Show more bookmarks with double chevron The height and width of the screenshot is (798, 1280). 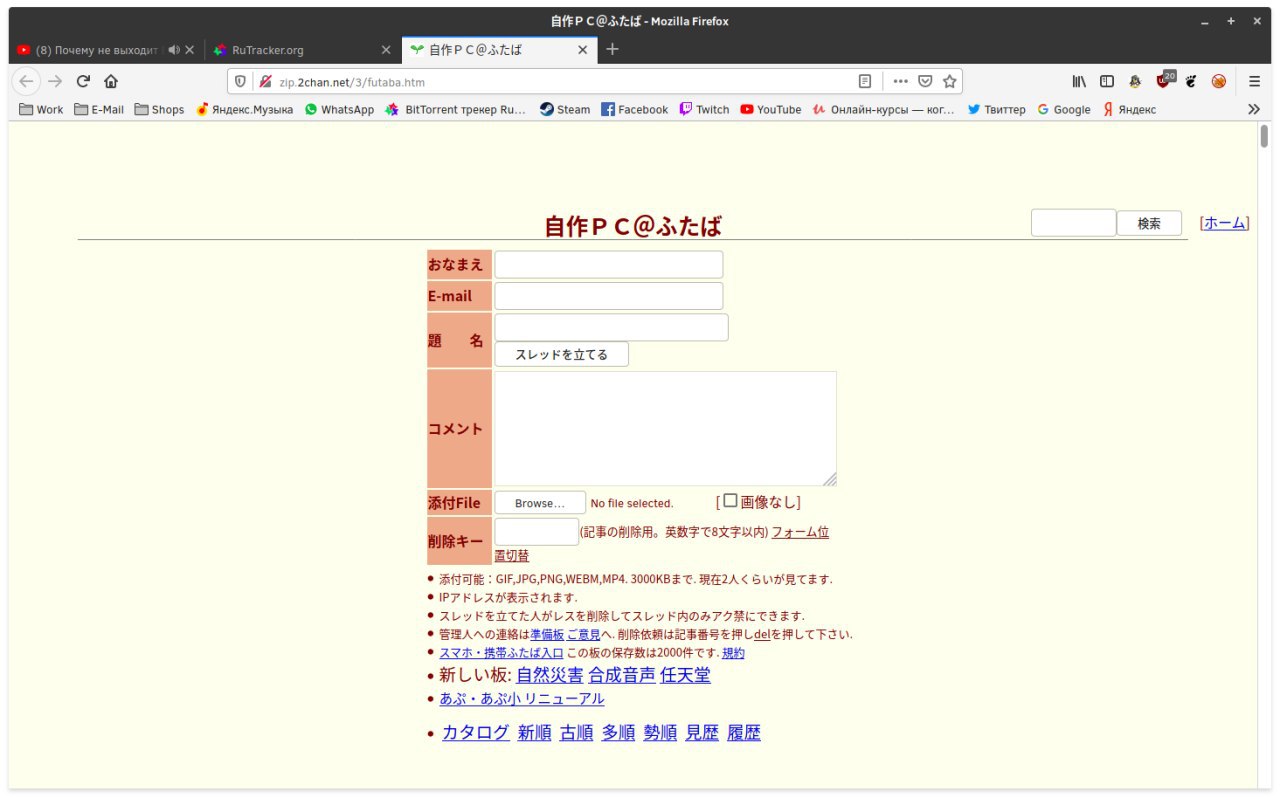[x=1254, y=109]
